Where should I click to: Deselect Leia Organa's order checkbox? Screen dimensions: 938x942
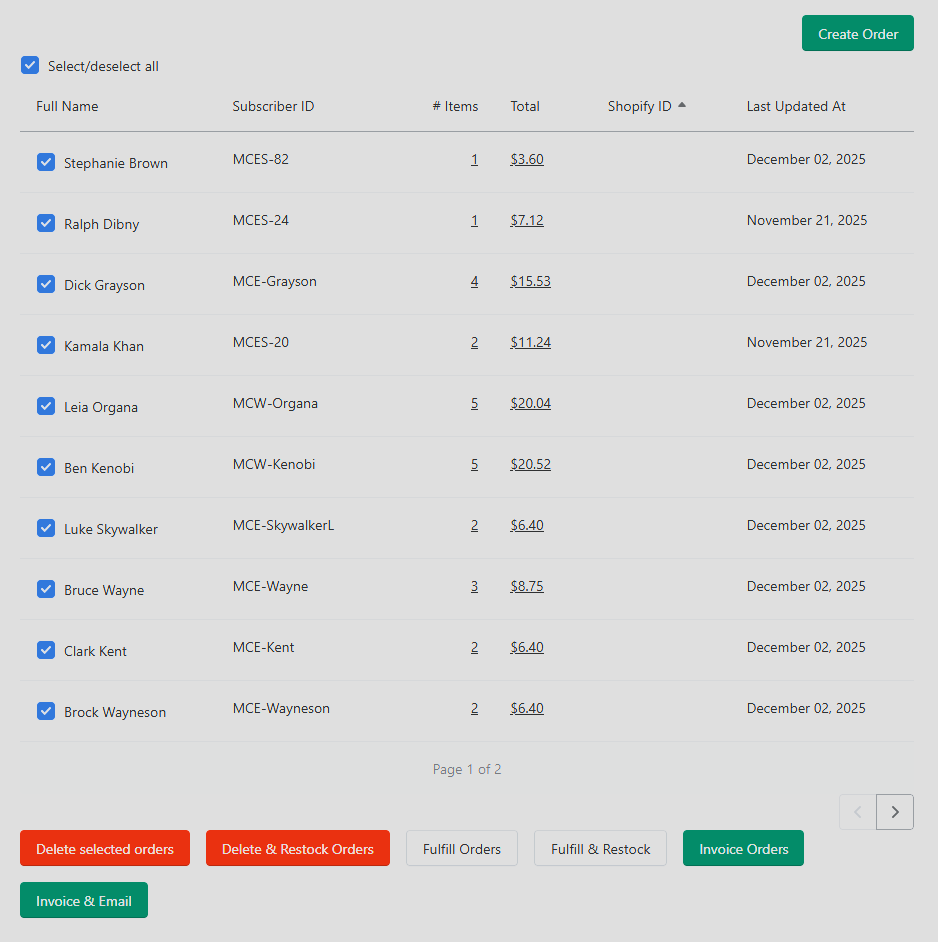click(x=46, y=406)
